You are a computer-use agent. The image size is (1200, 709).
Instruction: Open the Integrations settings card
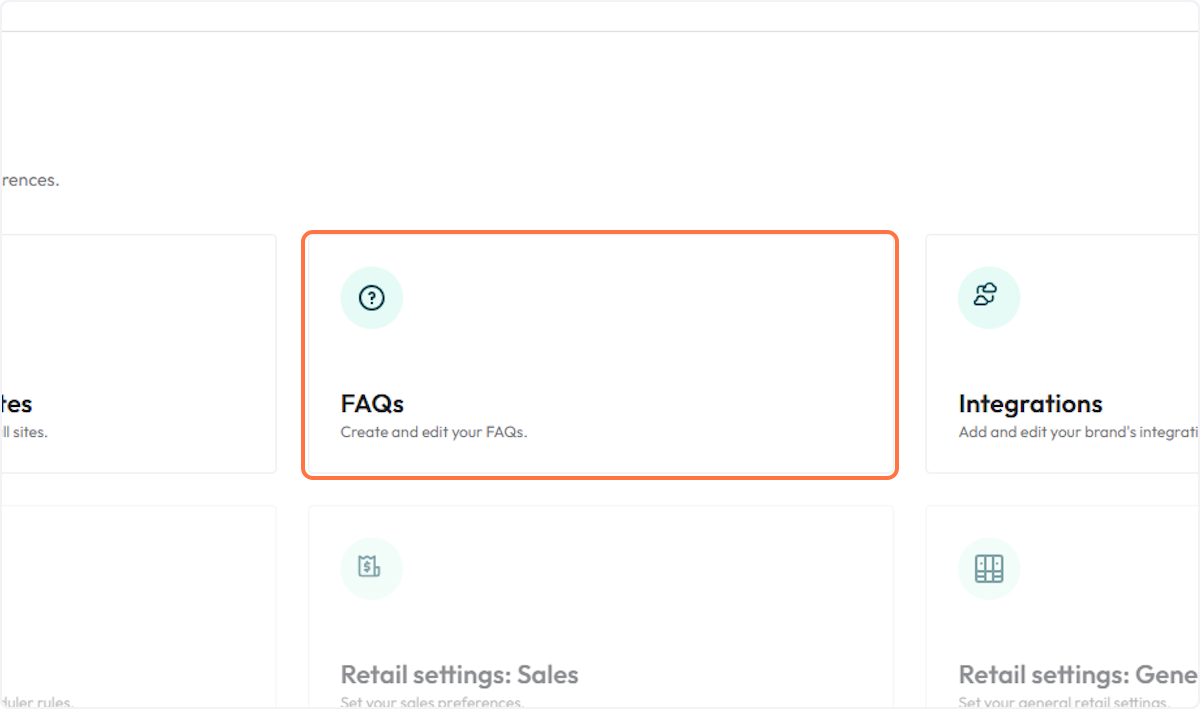click(x=1080, y=354)
